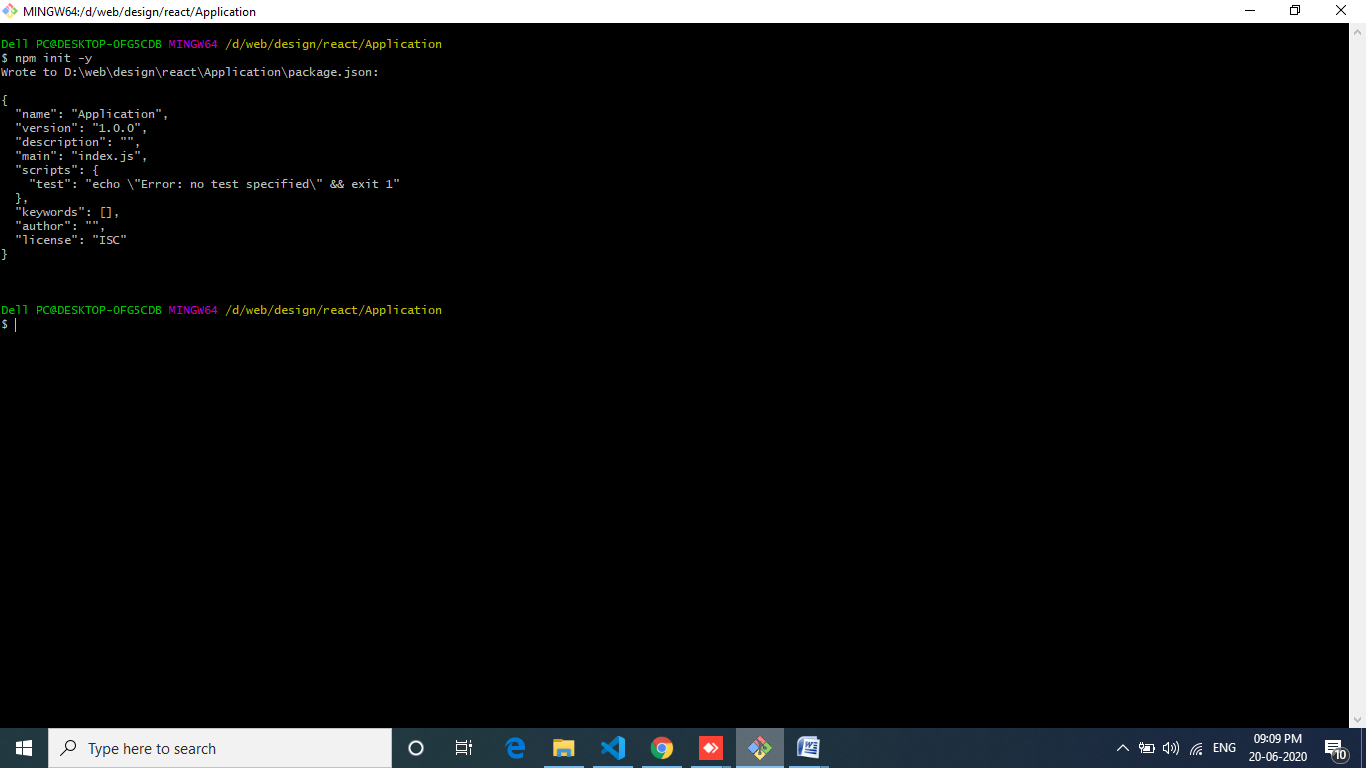Open Microsoft Word from the taskbar

tap(808, 748)
